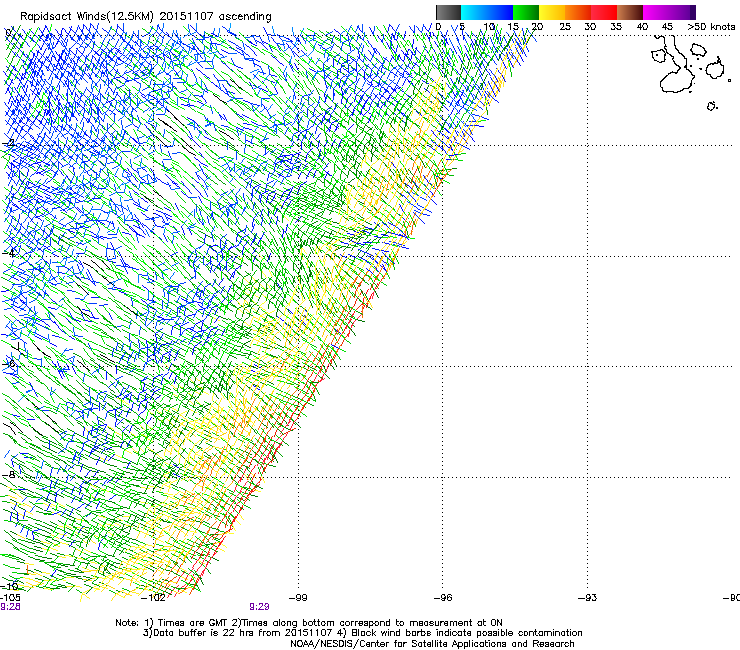
Task: Click the brown 35-40 knots legend segment
Action: point(630,12)
